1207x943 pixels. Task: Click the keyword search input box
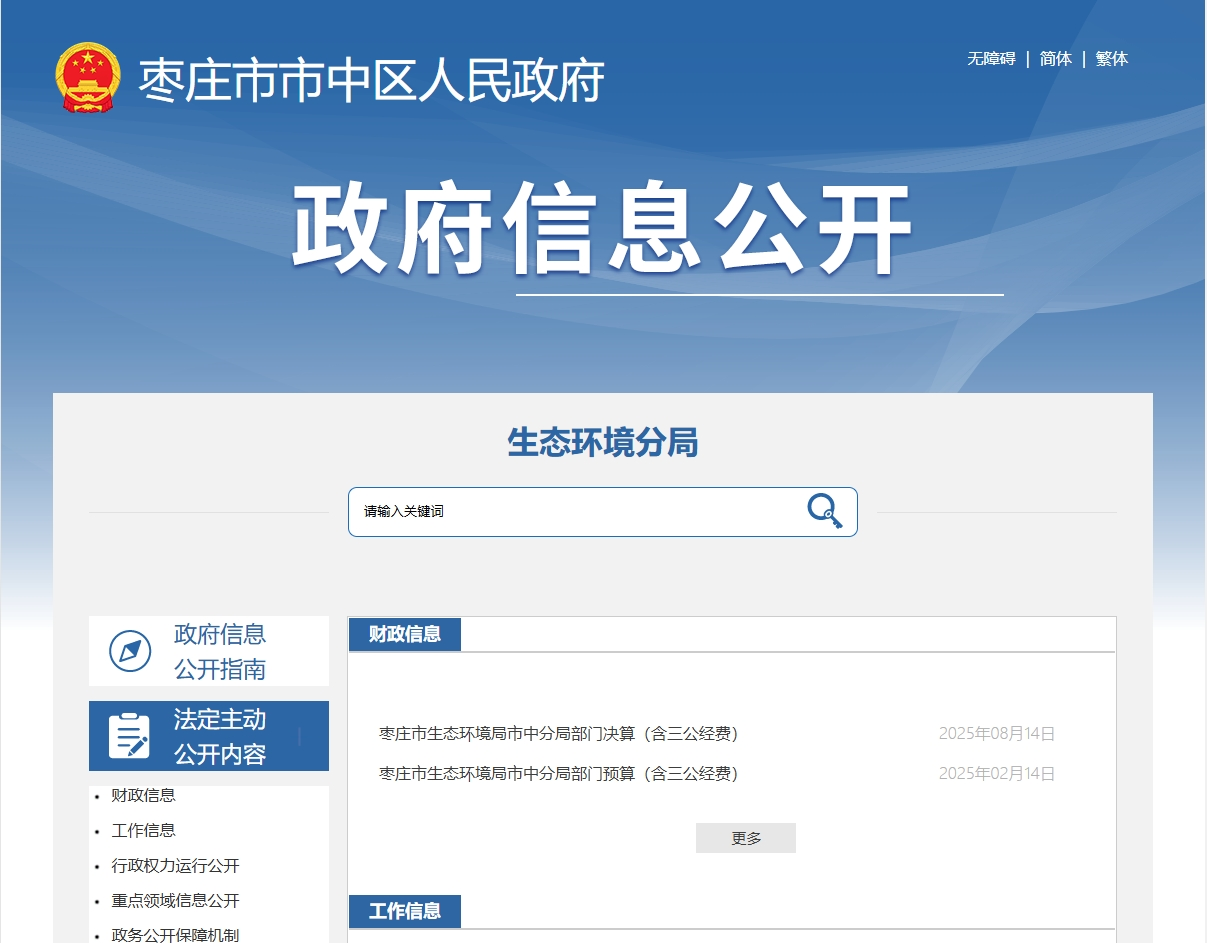[570, 511]
